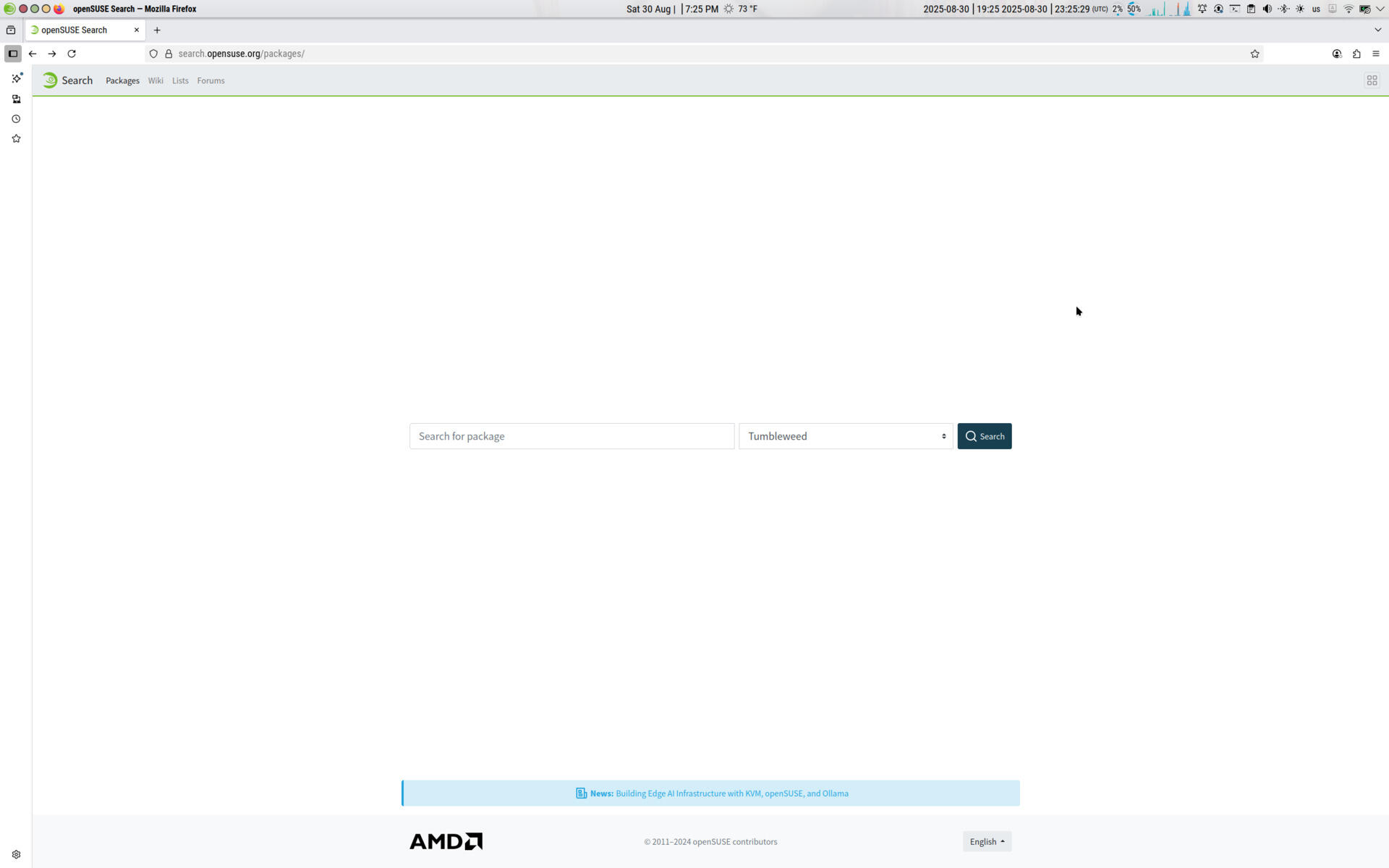The image size is (1389, 868).
Task: Open the AI chatbot sidebar panel
Action: [16, 78]
